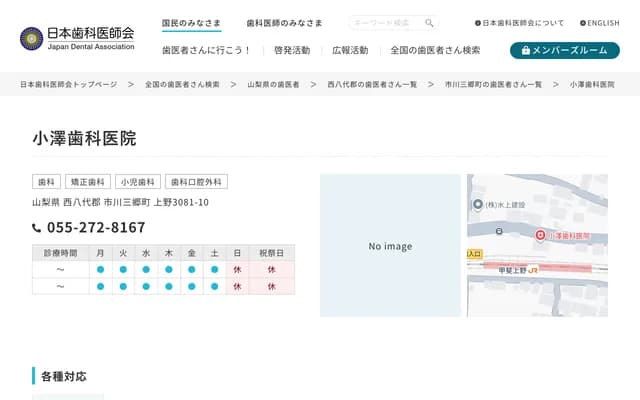Click the phone icon beside 055-272-8167
This screenshot has width=640, height=400.
37,228
